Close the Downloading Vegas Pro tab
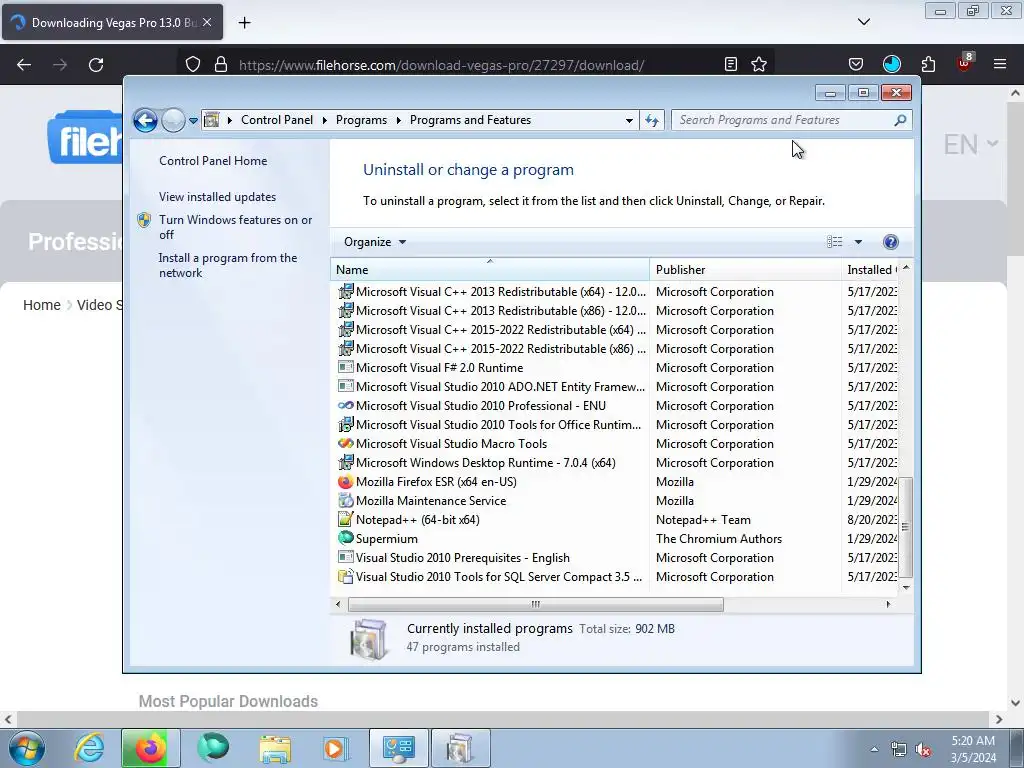The width and height of the screenshot is (1024, 768). click(207, 22)
